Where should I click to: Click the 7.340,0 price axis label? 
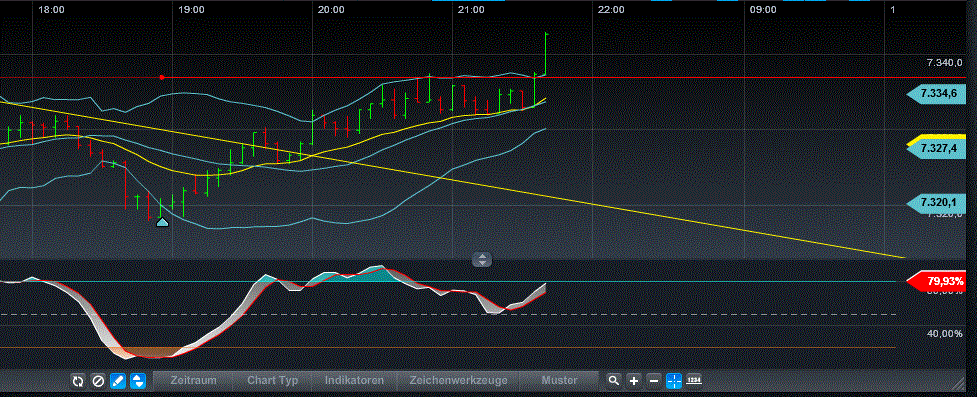tap(944, 63)
